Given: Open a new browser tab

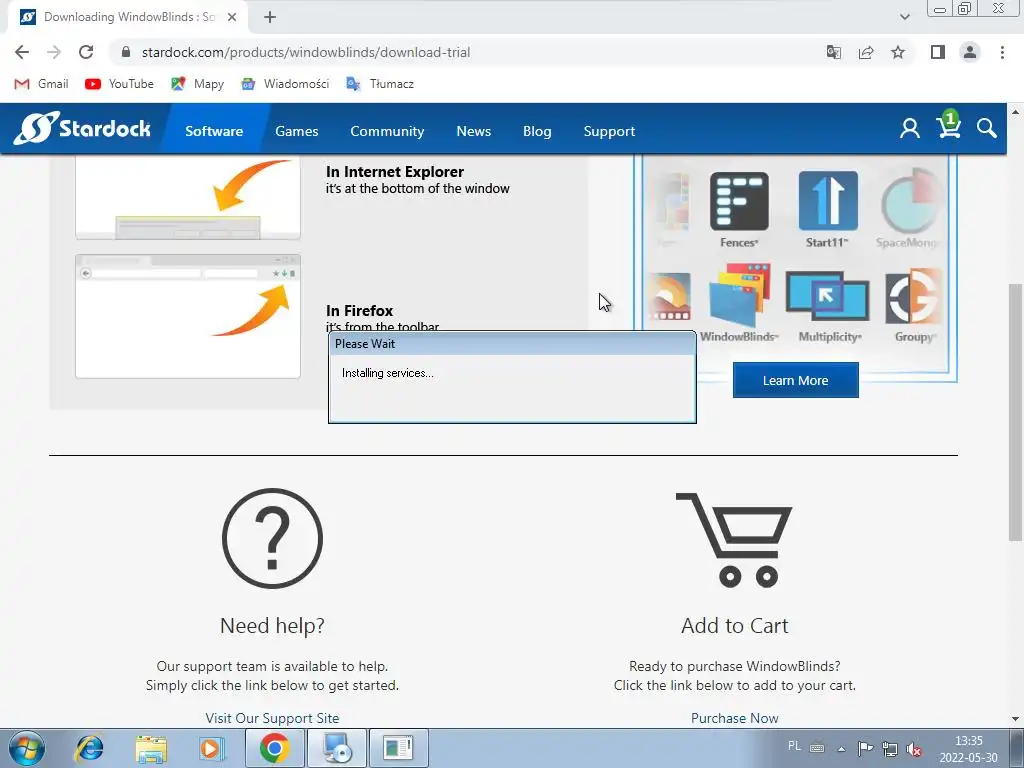Looking at the screenshot, I should point(270,17).
